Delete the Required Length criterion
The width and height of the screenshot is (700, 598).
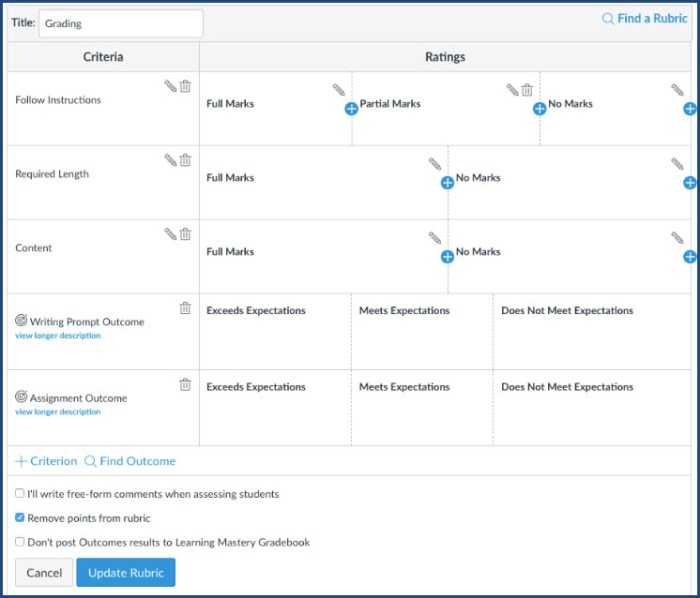coord(185,160)
